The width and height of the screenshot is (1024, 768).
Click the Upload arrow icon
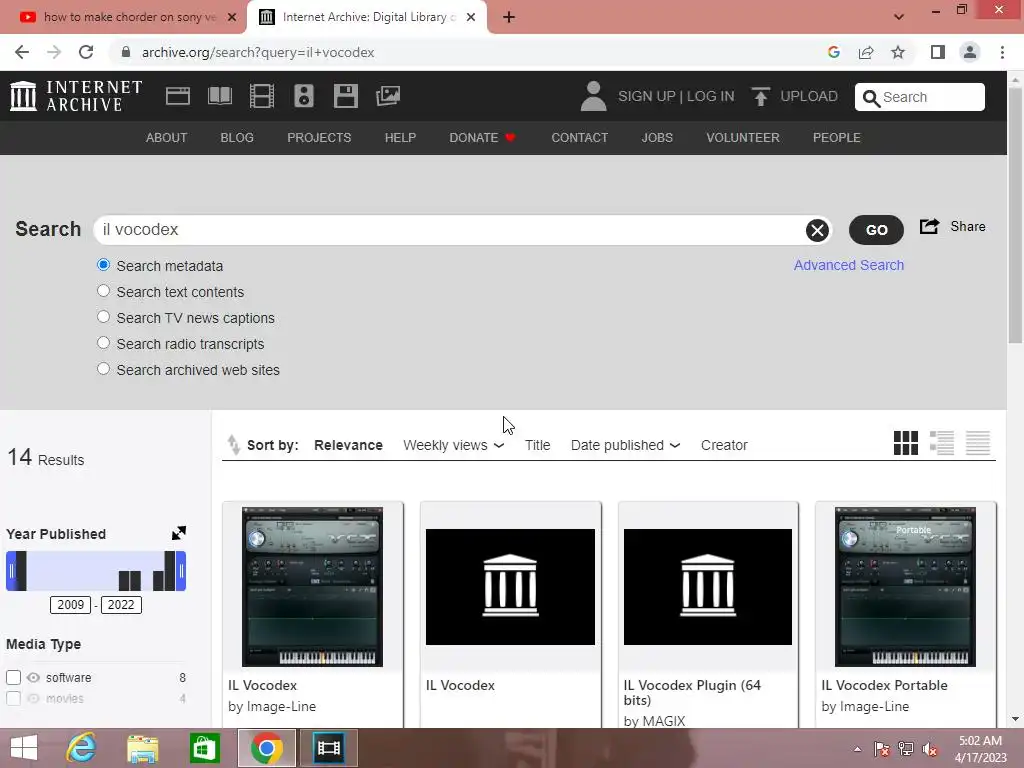point(760,97)
